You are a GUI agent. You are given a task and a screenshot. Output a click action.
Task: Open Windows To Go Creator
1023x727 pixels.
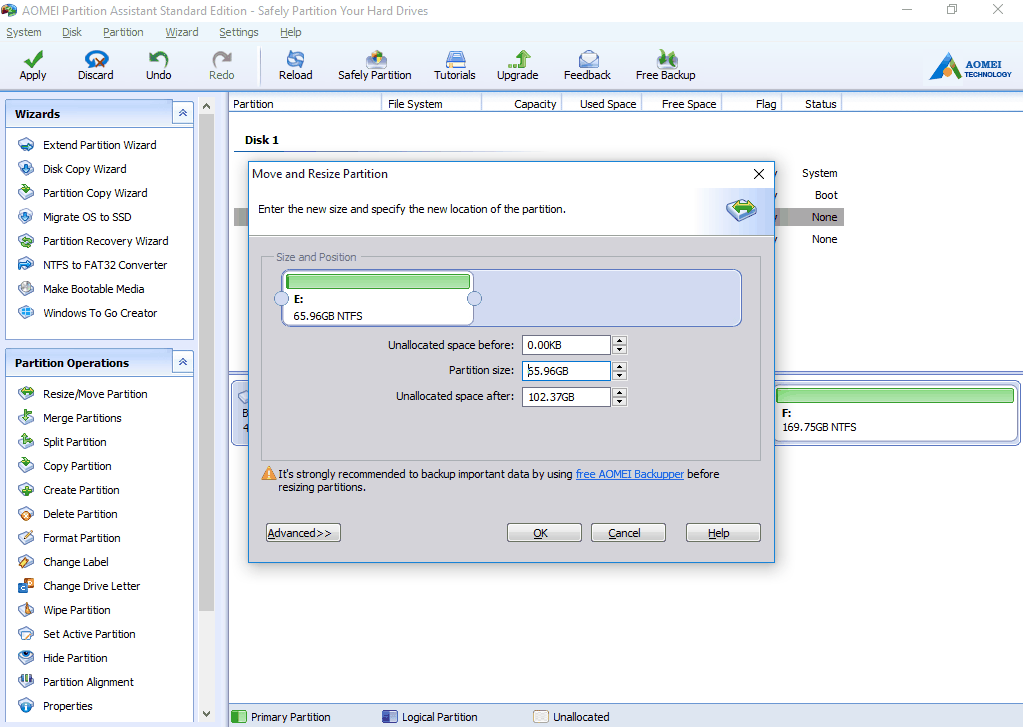point(100,313)
